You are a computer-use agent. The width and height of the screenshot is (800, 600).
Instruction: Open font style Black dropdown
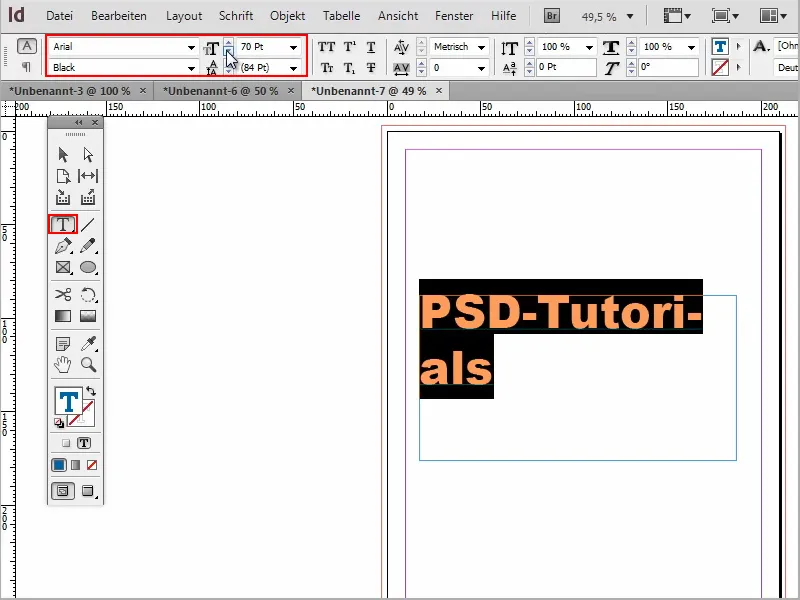191,67
